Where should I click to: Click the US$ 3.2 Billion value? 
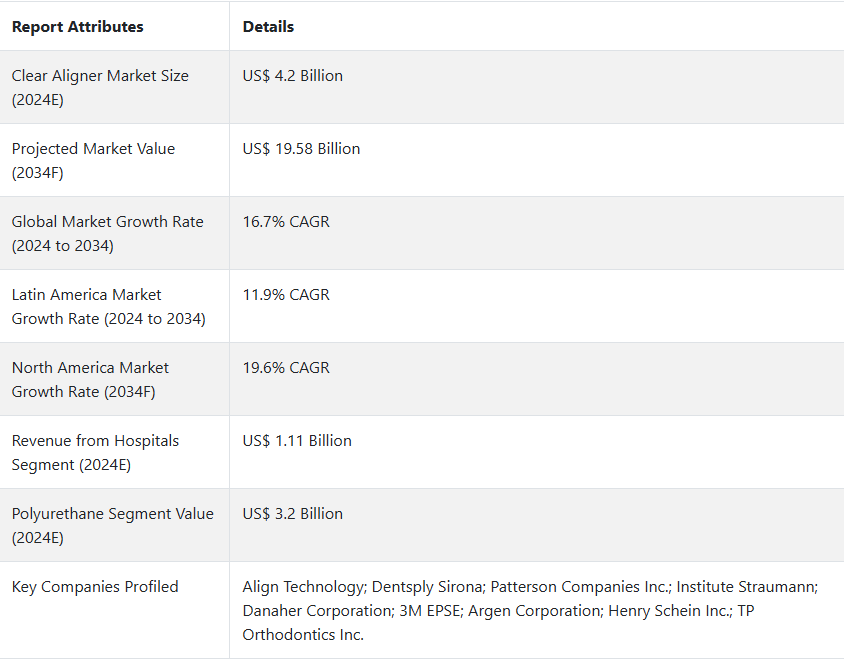[292, 514]
